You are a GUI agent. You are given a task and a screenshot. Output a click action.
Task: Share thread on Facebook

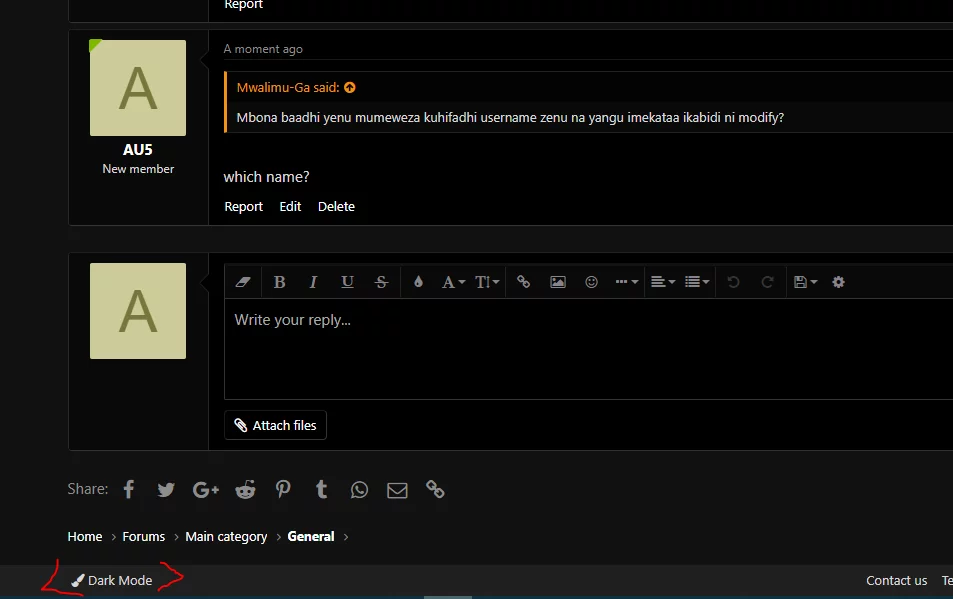[129, 489]
